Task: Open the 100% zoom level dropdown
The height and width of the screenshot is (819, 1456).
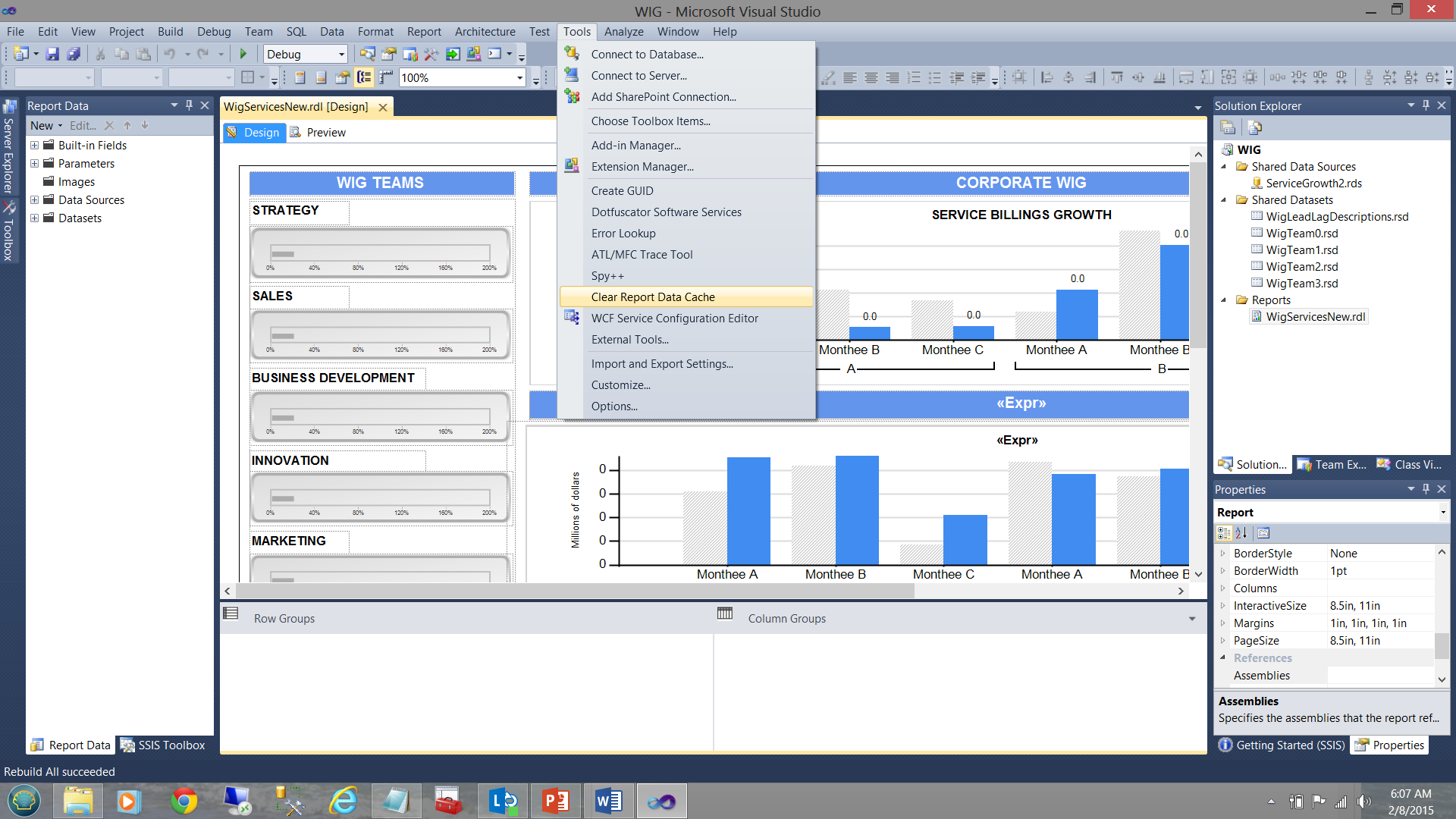Action: (519, 77)
